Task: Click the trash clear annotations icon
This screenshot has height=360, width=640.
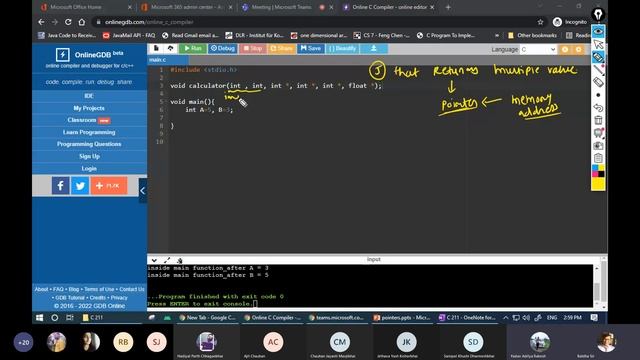Action: click(598, 120)
